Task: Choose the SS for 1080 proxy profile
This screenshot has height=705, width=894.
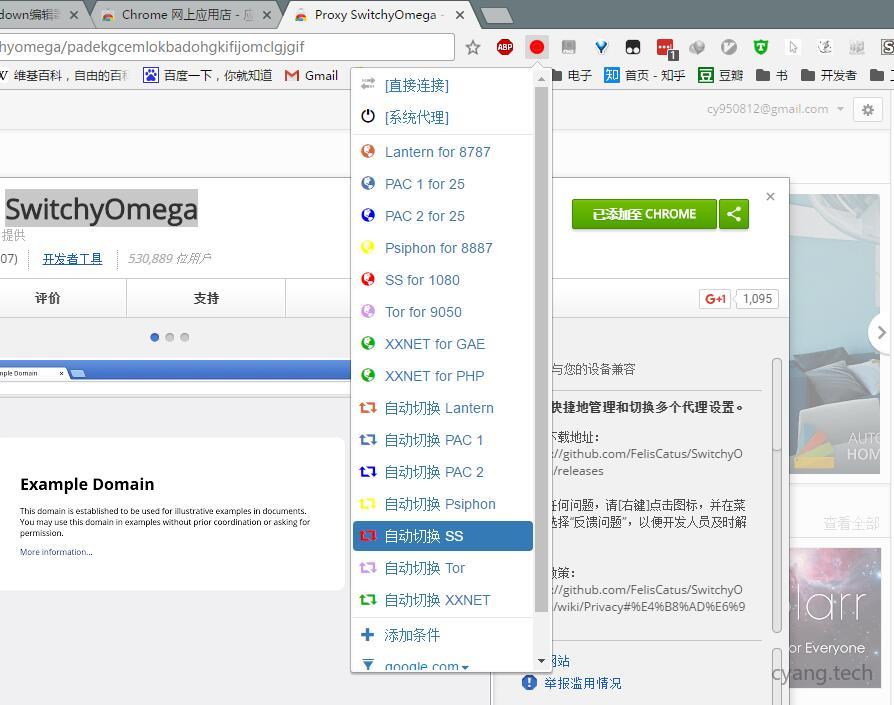Action: point(422,280)
